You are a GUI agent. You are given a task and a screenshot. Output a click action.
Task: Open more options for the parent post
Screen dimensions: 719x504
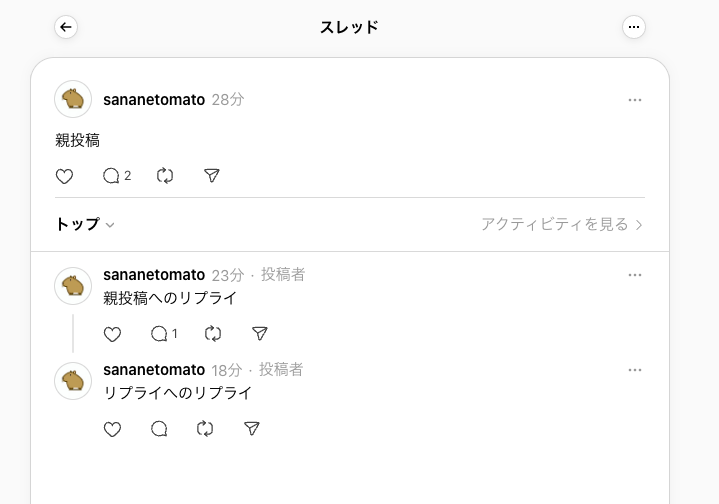coord(635,100)
